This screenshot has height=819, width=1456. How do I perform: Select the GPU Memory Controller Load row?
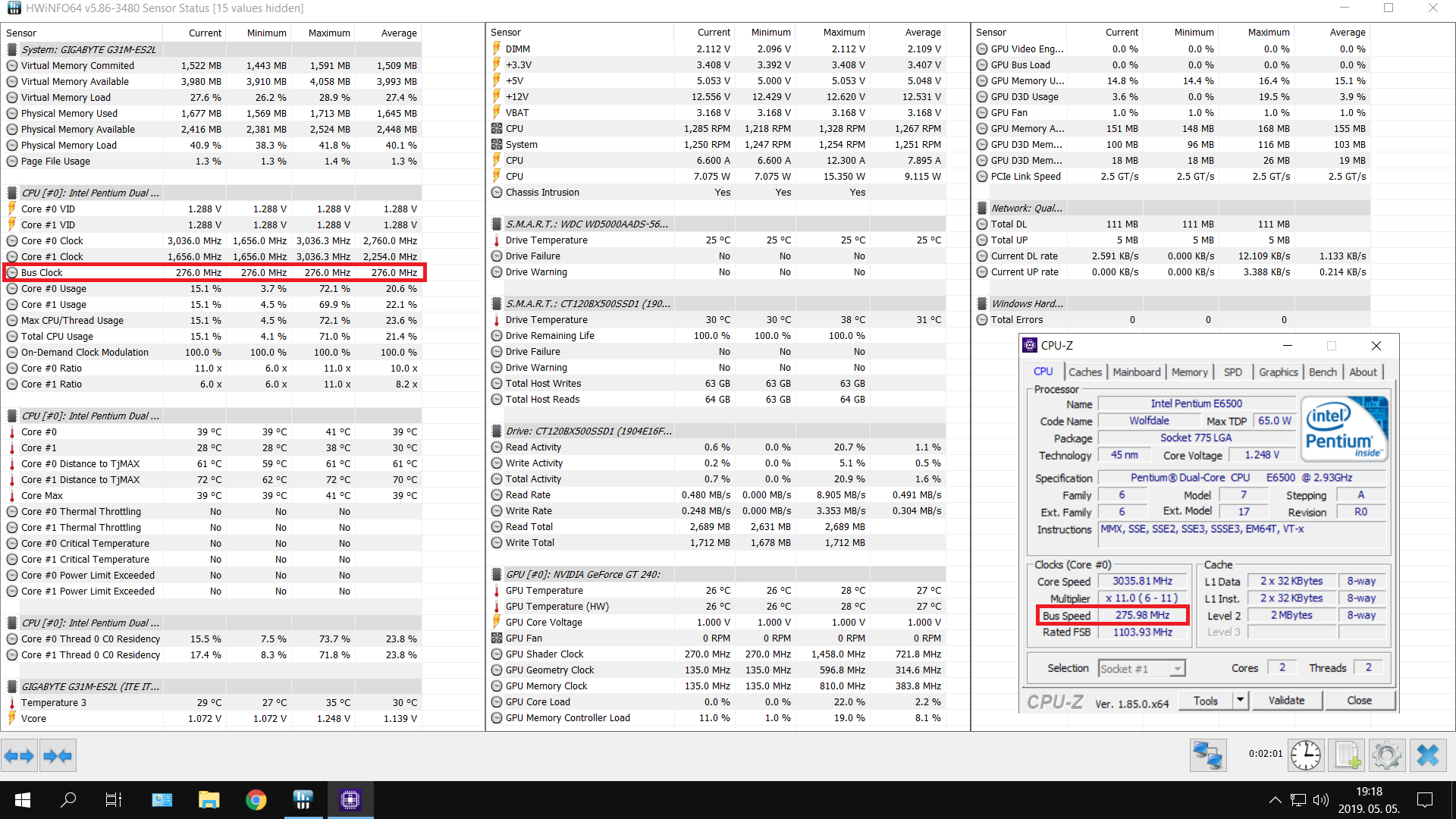pos(717,718)
